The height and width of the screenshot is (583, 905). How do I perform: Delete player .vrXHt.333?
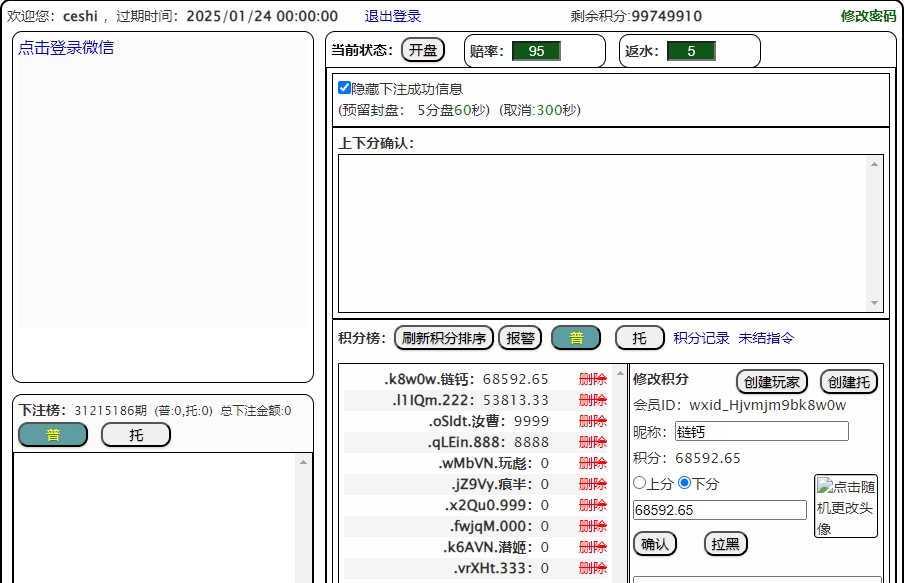(593, 569)
